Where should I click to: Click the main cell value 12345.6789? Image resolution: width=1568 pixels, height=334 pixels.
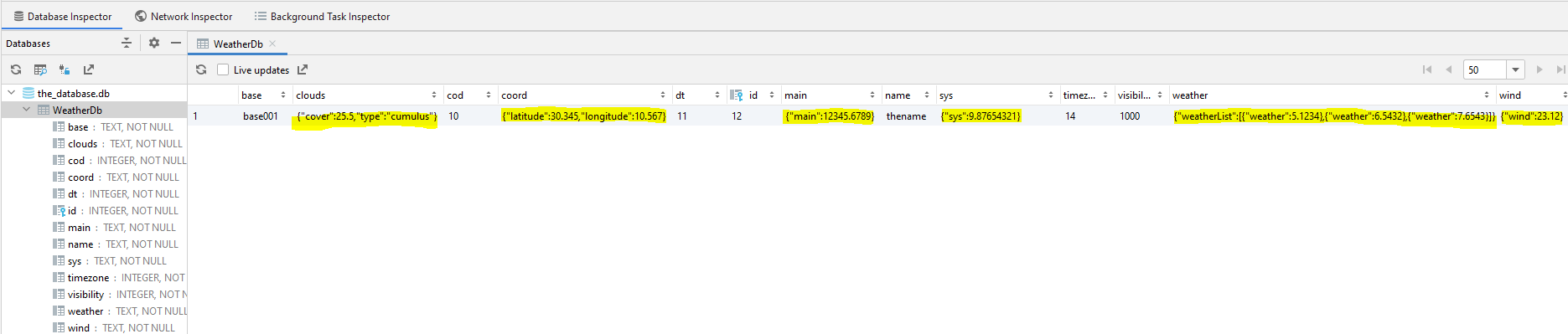[831, 116]
